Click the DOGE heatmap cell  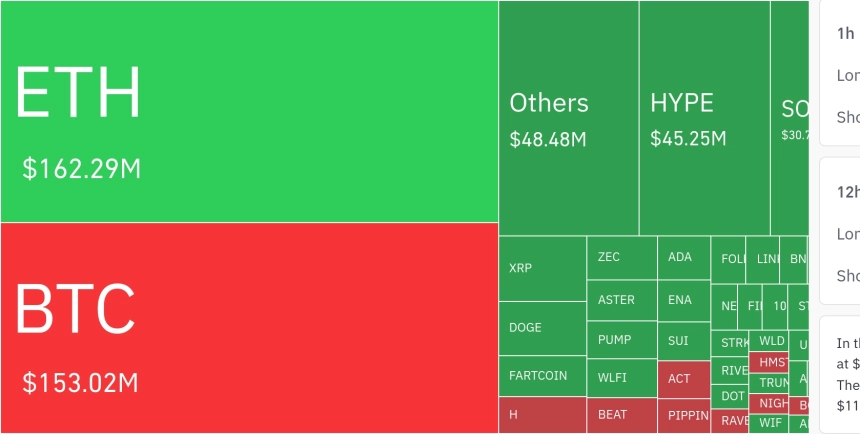542,328
